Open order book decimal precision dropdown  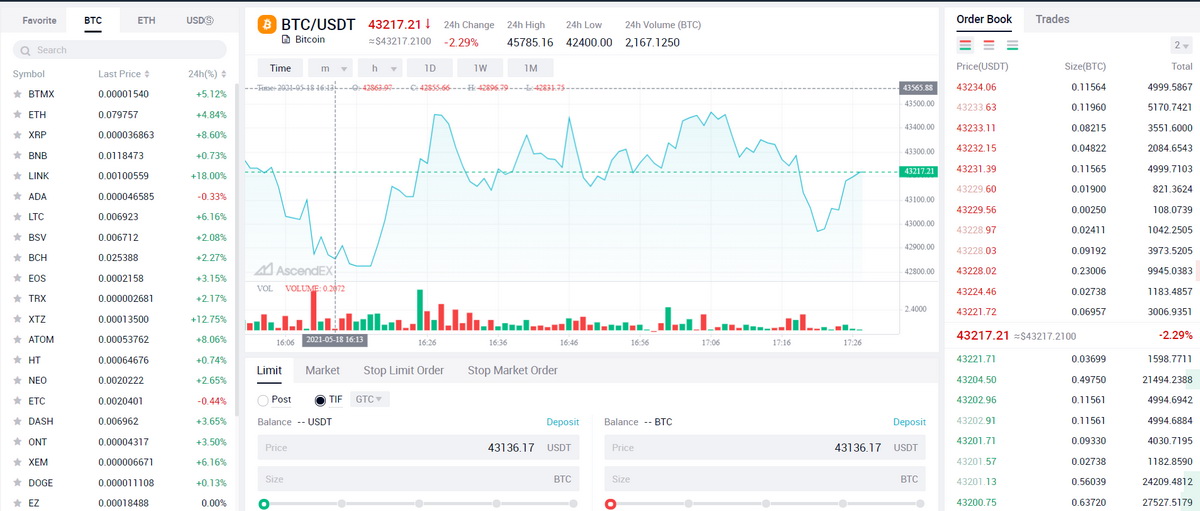(x=1181, y=45)
